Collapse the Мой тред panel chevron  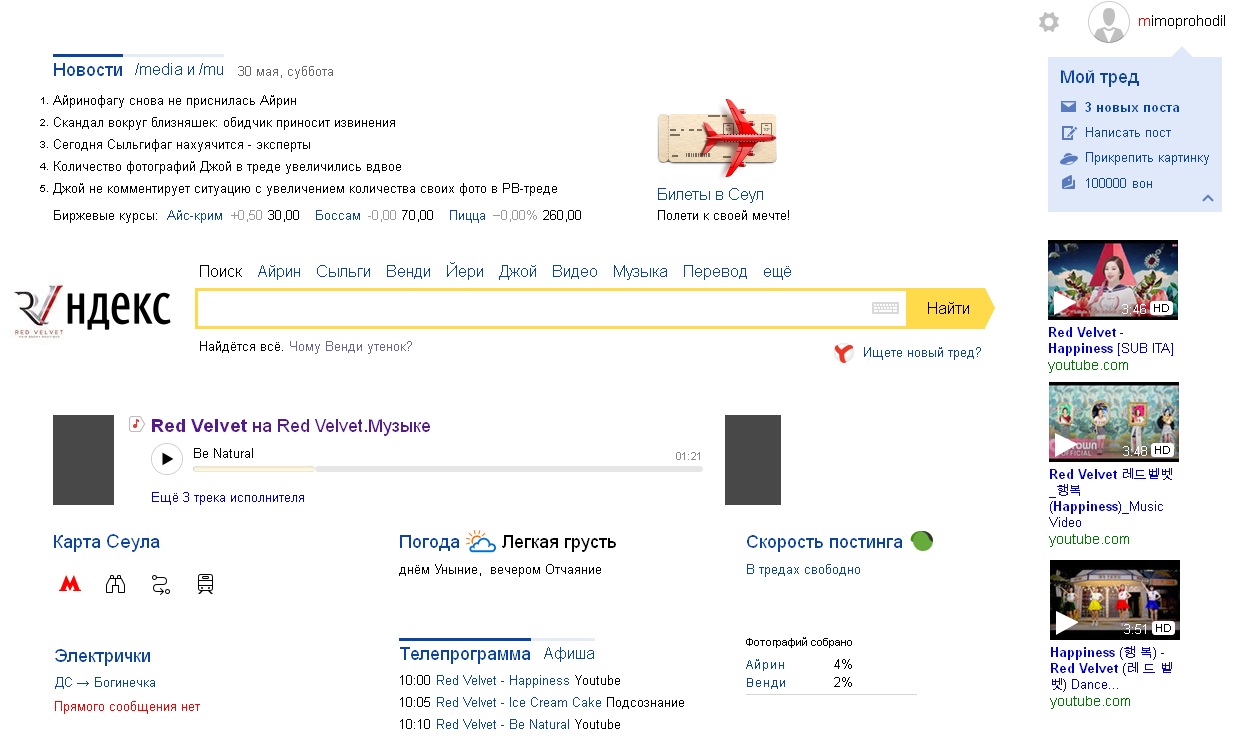(x=1208, y=198)
